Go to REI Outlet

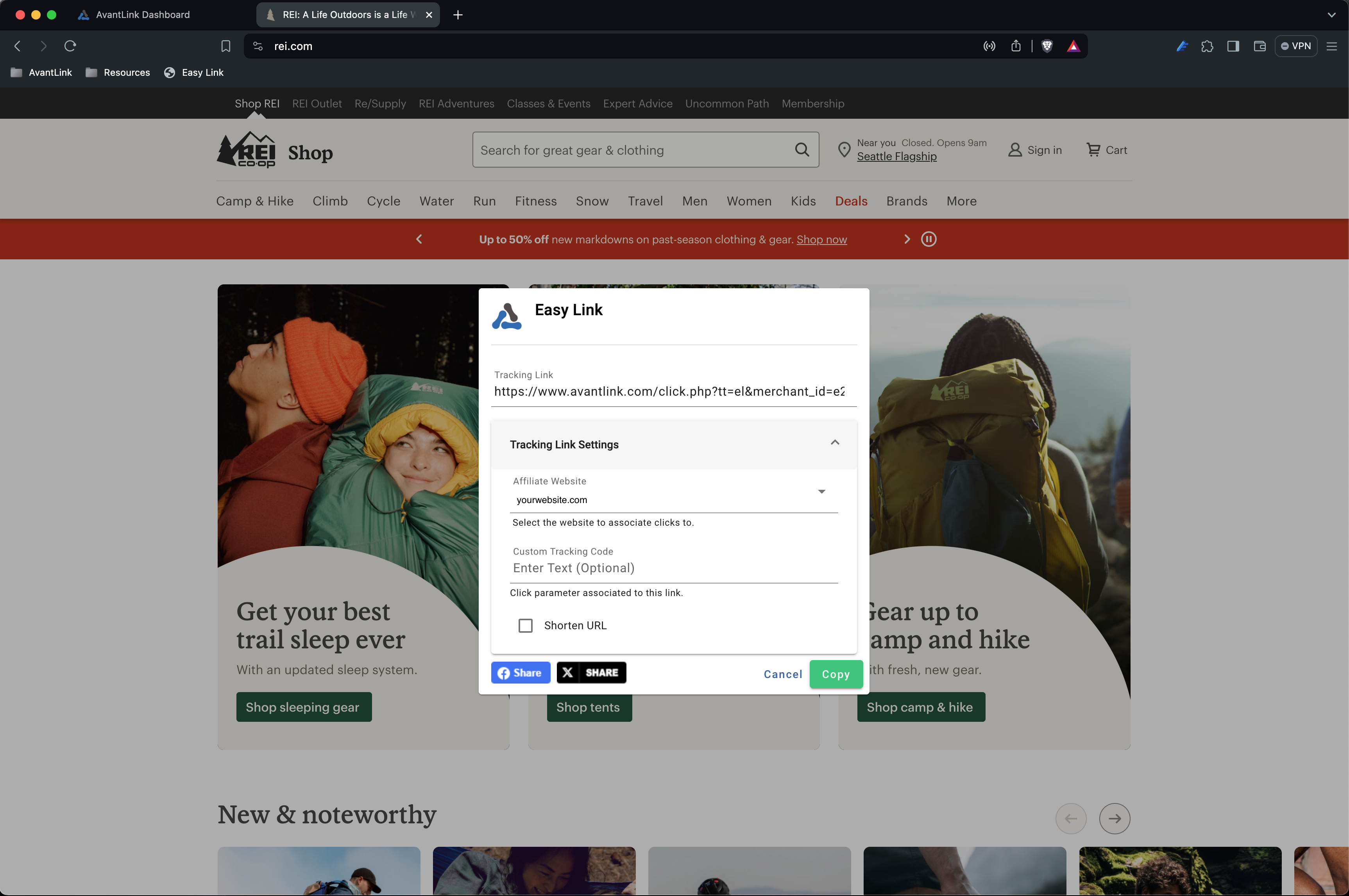[x=317, y=104]
